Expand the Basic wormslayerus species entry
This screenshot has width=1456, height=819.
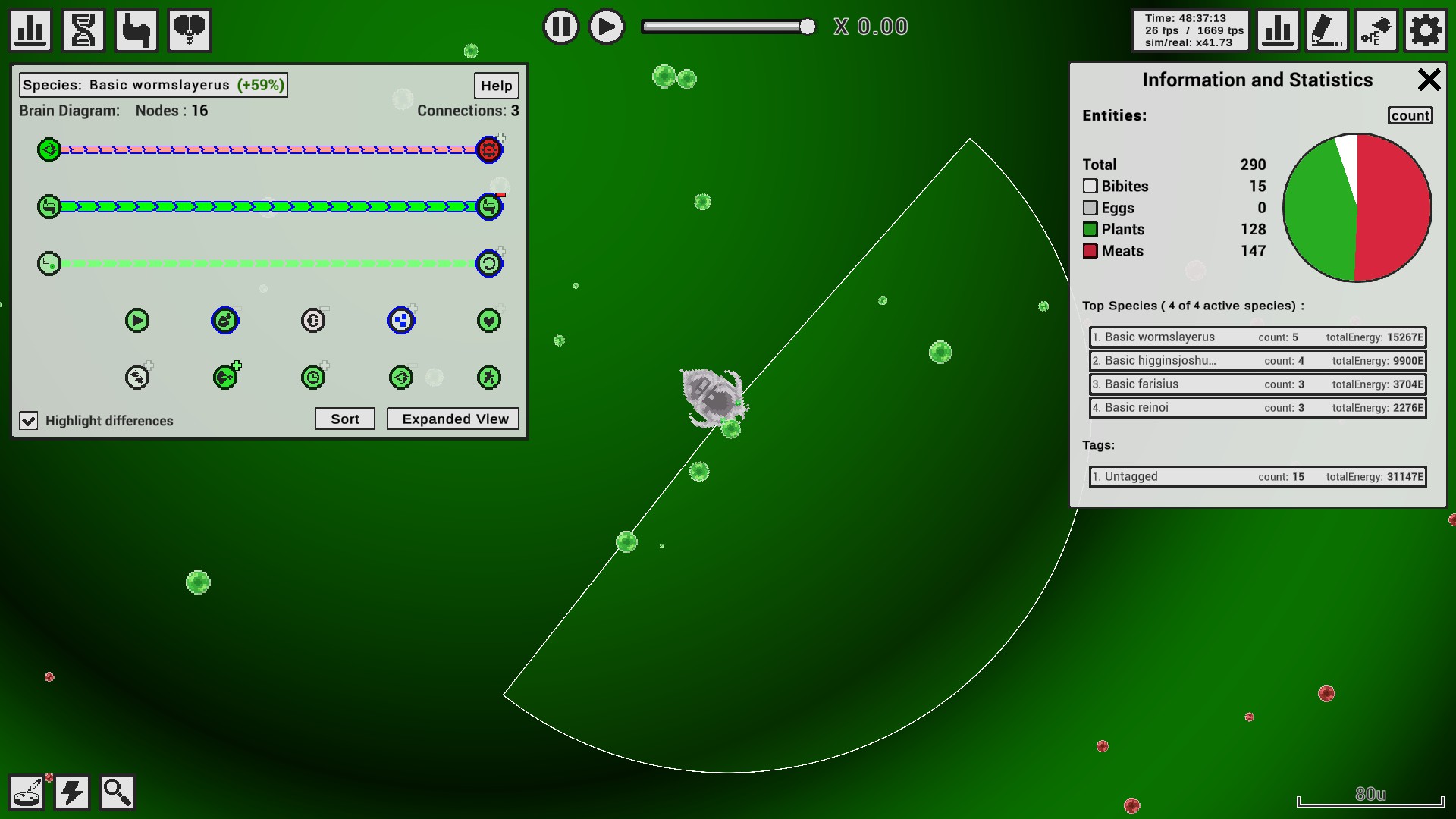(1257, 337)
